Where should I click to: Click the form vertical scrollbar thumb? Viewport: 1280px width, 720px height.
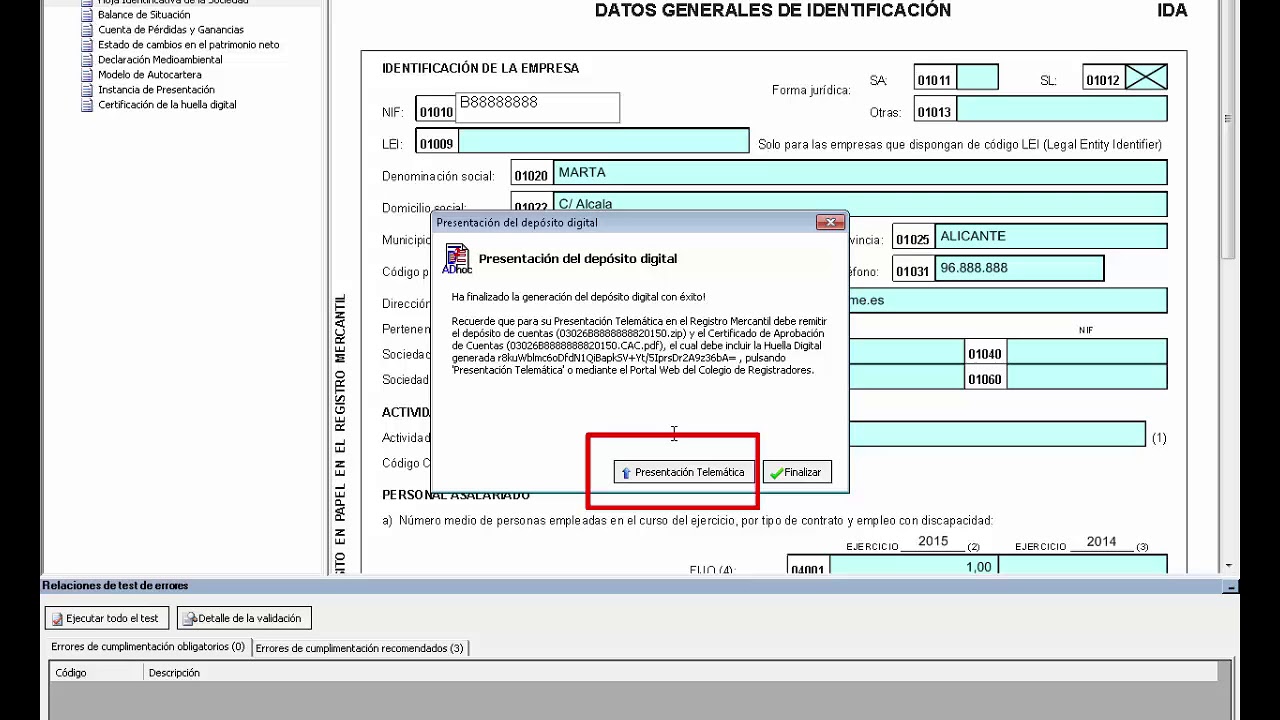point(1229,130)
